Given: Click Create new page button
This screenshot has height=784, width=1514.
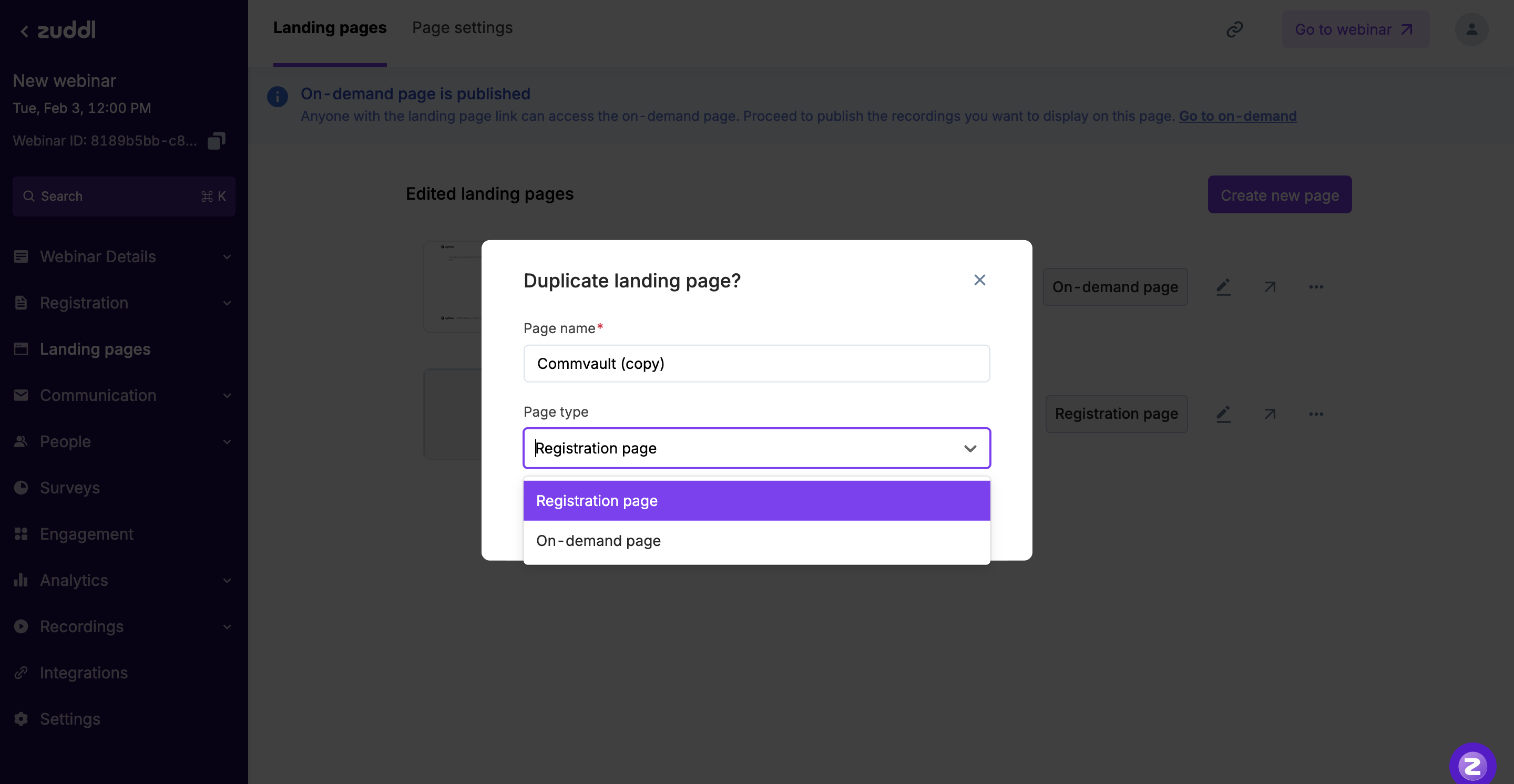Looking at the screenshot, I should coord(1279,195).
